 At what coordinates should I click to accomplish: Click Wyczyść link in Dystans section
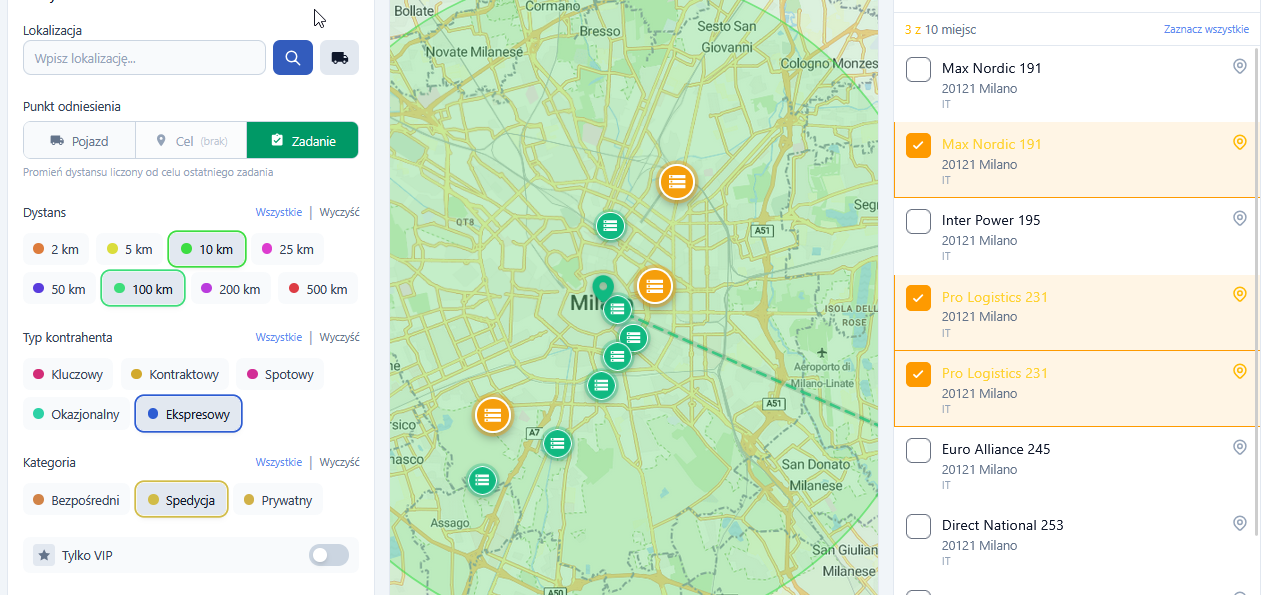pyautogui.click(x=340, y=212)
